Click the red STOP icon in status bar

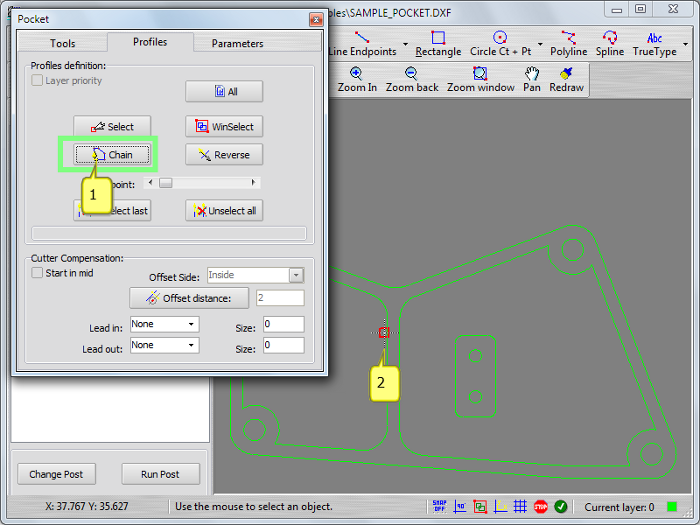pyautogui.click(x=540, y=507)
